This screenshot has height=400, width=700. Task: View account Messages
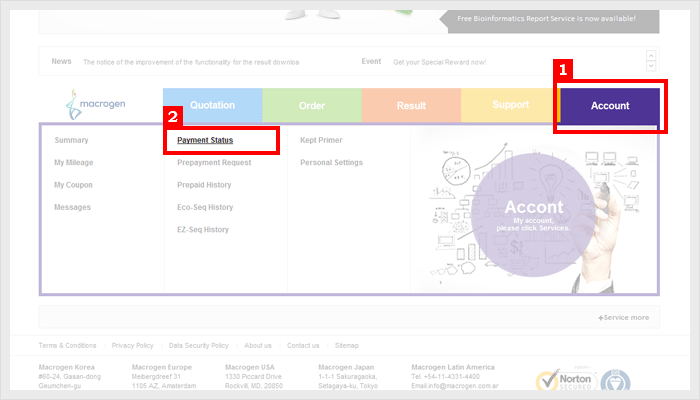point(72,207)
